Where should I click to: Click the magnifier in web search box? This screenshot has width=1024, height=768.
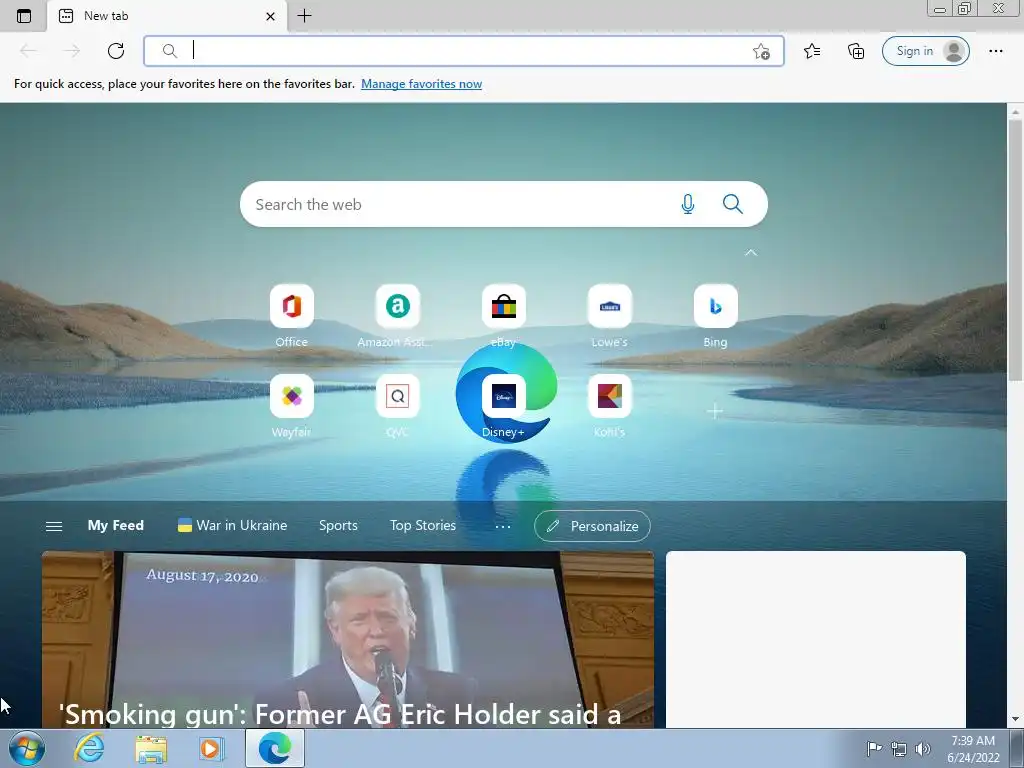(733, 204)
